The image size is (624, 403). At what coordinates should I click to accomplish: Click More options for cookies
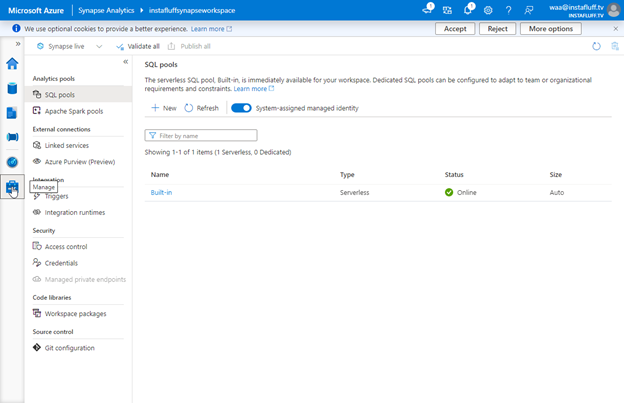551,29
